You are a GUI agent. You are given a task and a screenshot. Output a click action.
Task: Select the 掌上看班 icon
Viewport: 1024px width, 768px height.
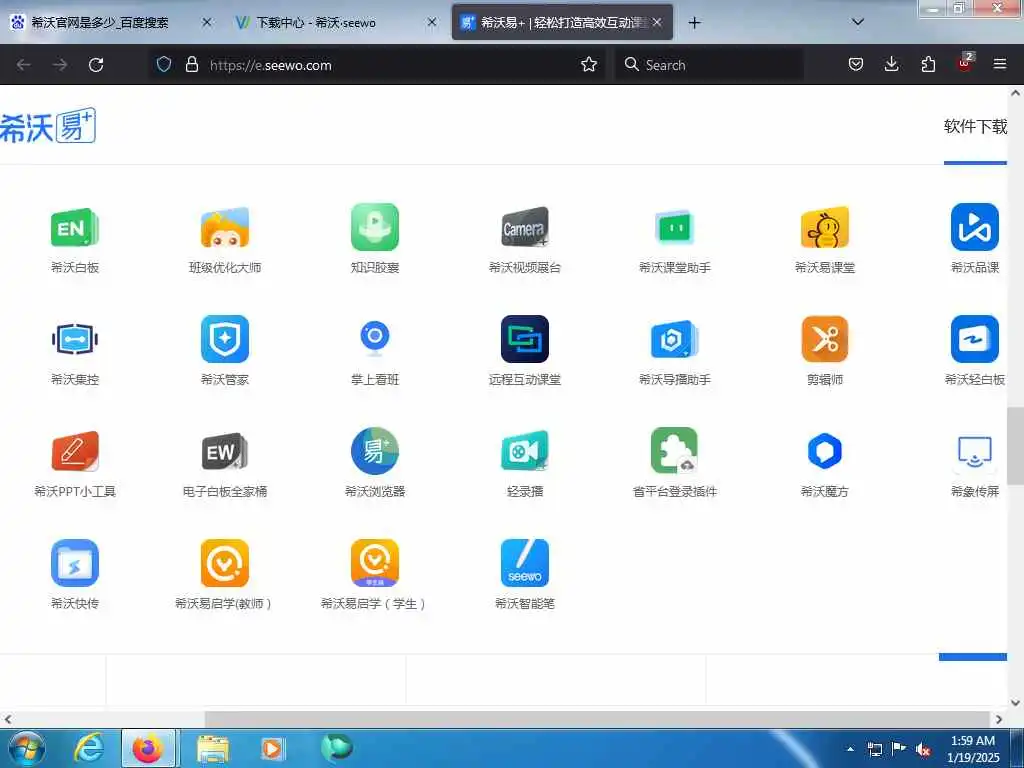point(375,338)
